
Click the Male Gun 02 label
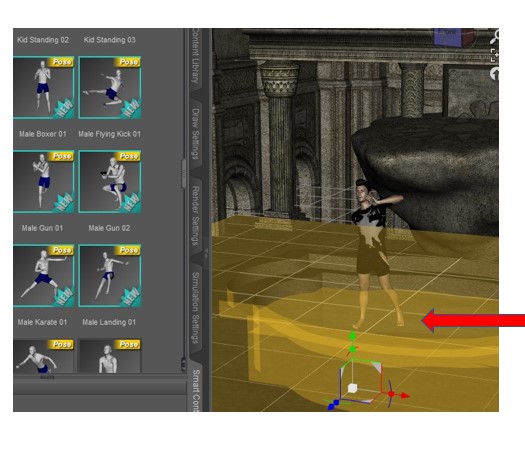point(109,228)
